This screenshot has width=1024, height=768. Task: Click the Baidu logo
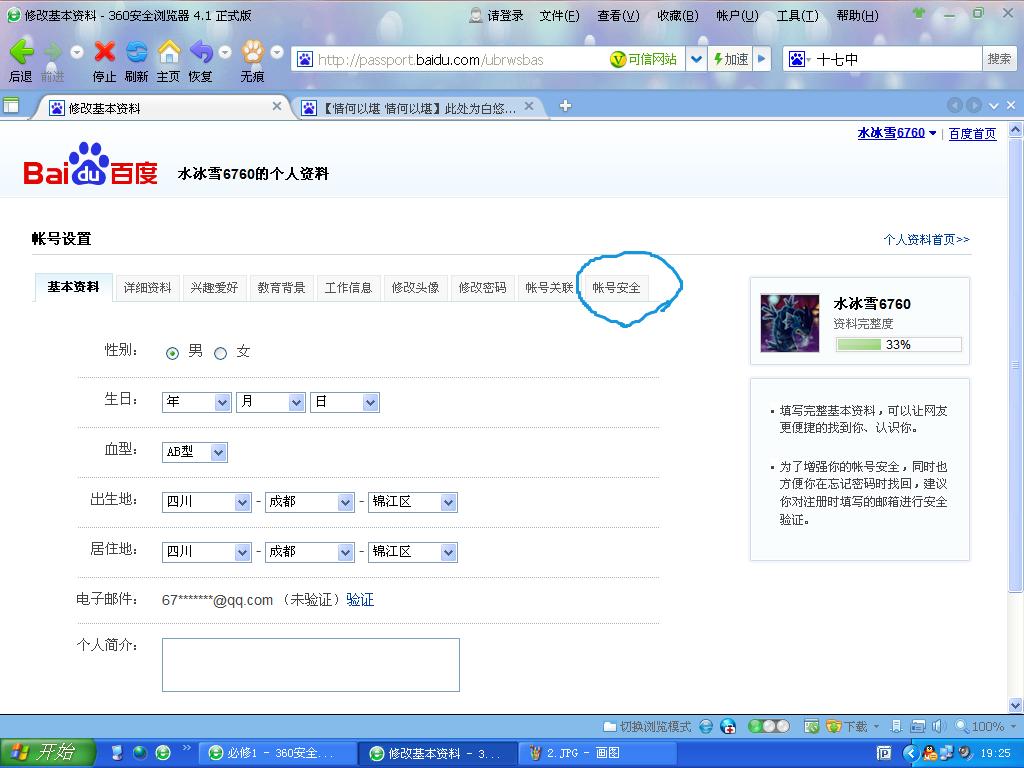click(x=90, y=165)
